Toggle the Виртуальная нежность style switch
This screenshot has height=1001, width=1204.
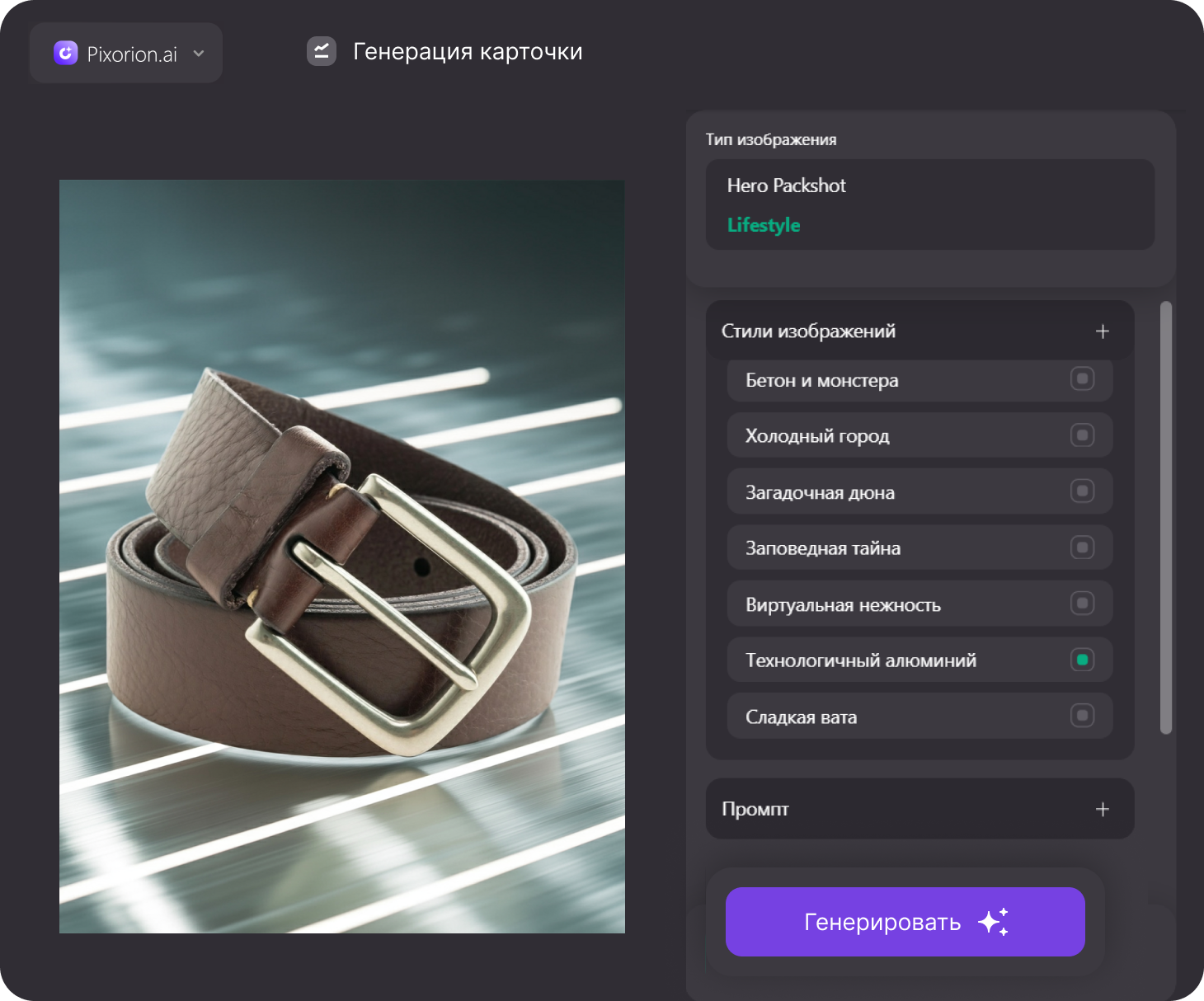pos(1082,603)
